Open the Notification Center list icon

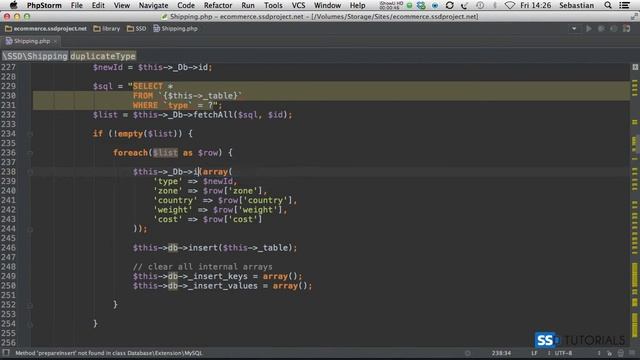[x=624, y=5]
